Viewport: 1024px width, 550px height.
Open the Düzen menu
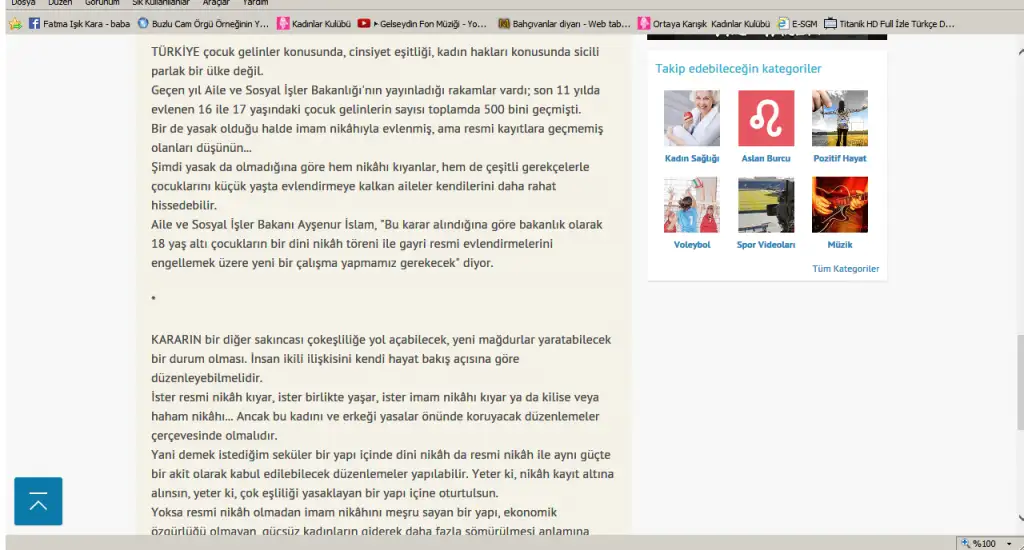point(60,3)
